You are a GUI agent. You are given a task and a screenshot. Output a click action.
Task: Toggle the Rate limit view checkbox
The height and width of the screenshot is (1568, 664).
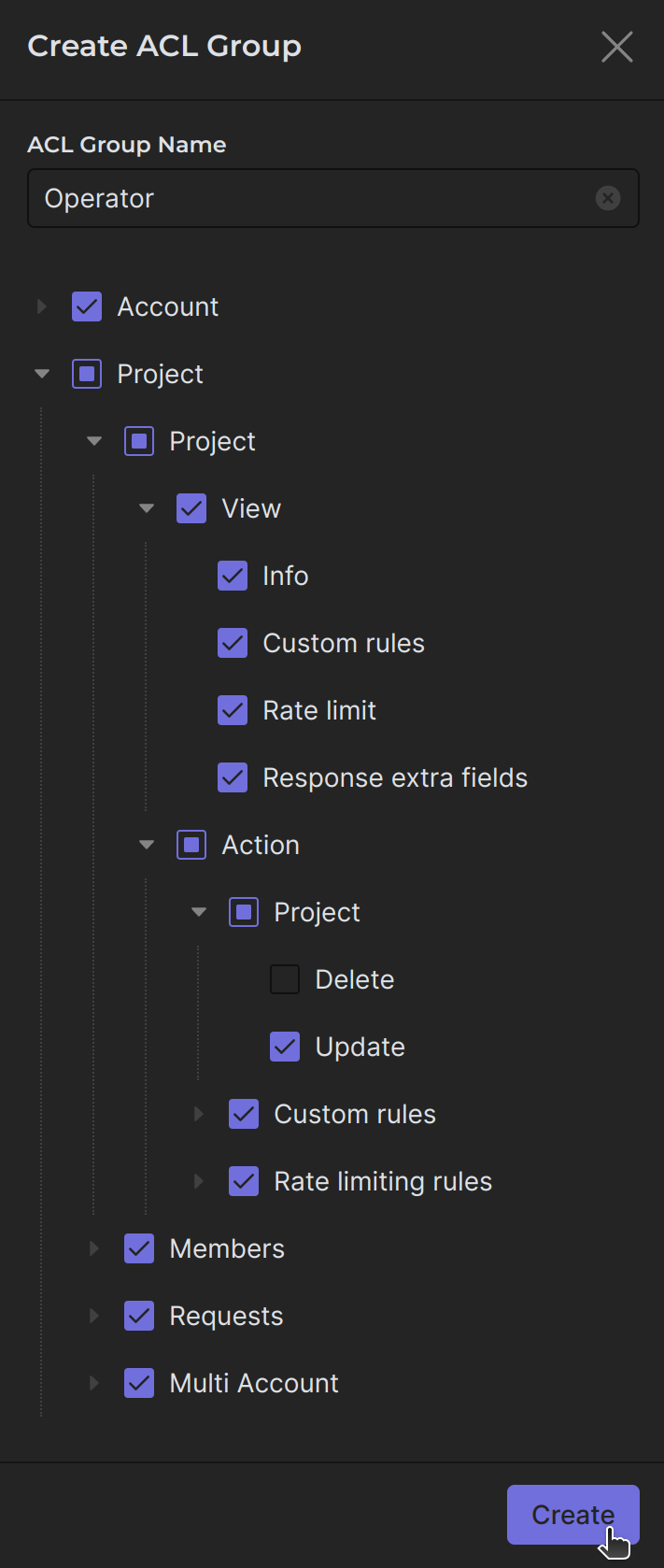(x=233, y=710)
